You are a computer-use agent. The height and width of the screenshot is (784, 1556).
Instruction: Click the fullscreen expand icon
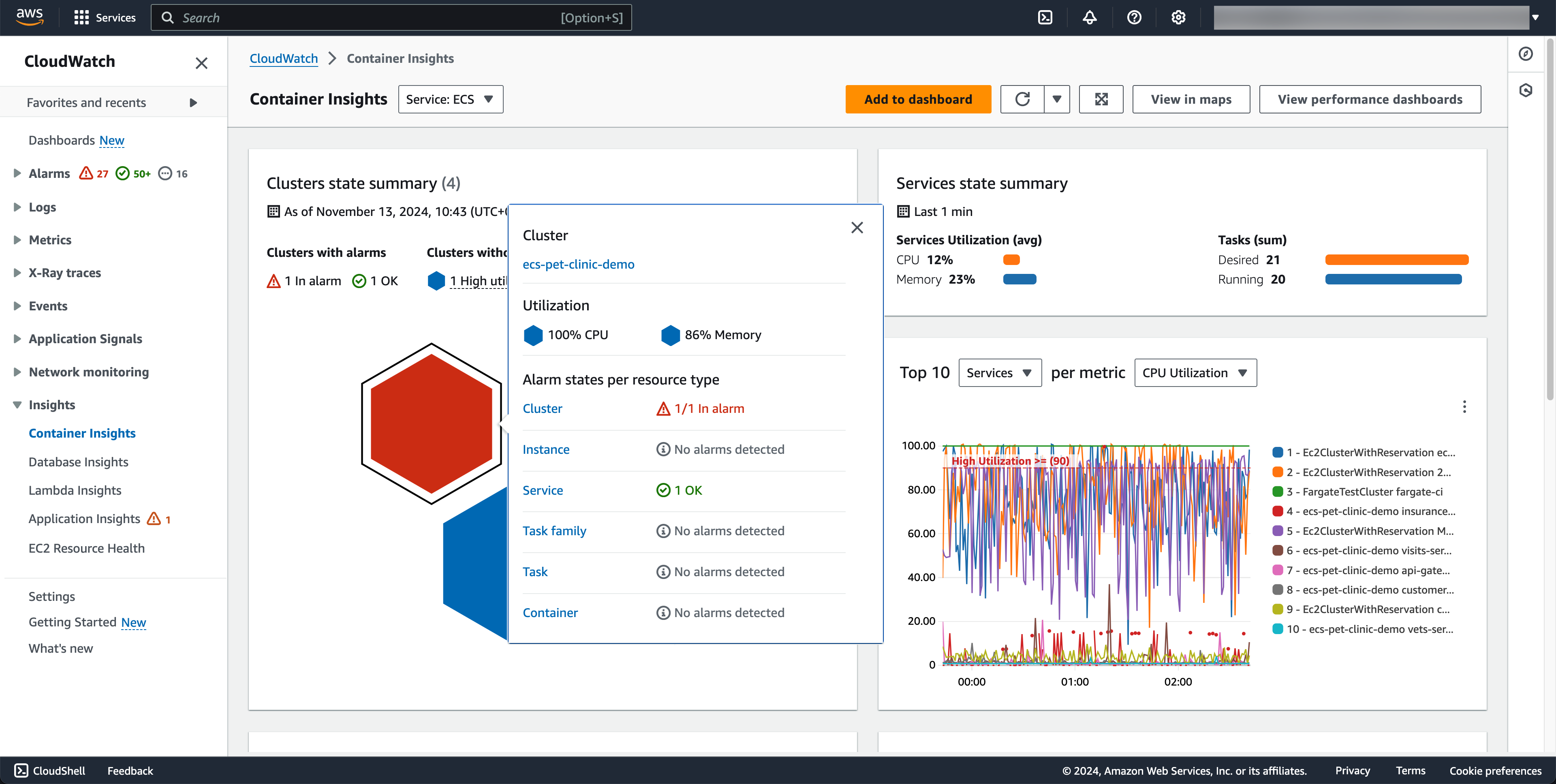(x=1101, y=99)
